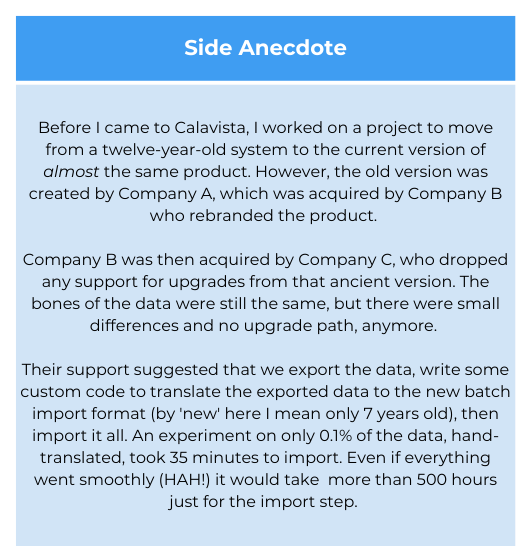Viewport: 529px width, 560px height.
Task: Click the blue header banner
Action: pyautogui.click(x=265, y=48)
